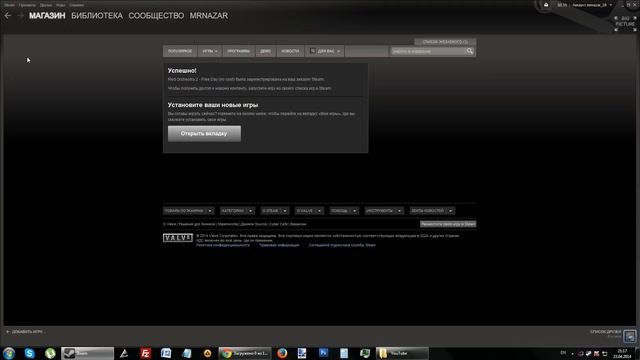Switch to Big Picture mode
Image resolution: width=640 pixels, height=360 pixels.
tap(625, 24)
